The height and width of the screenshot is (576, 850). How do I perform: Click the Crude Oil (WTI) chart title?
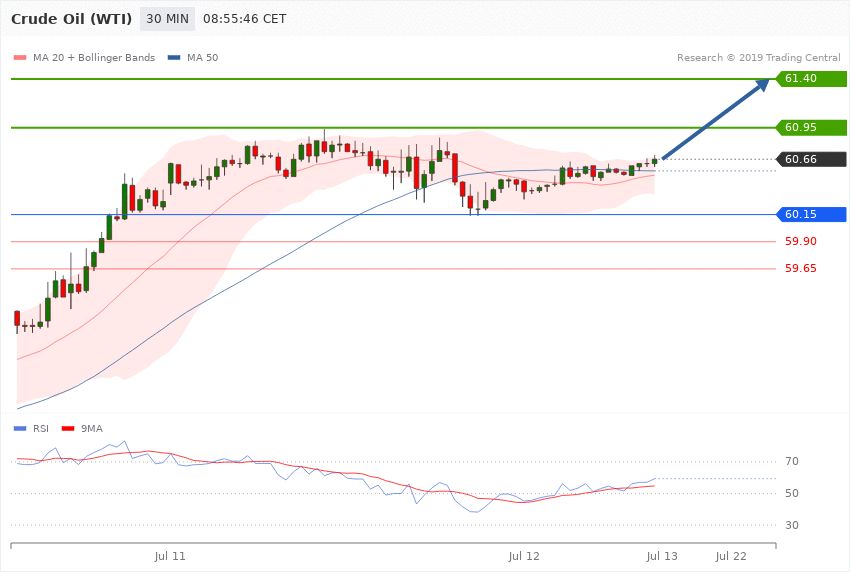72,19
